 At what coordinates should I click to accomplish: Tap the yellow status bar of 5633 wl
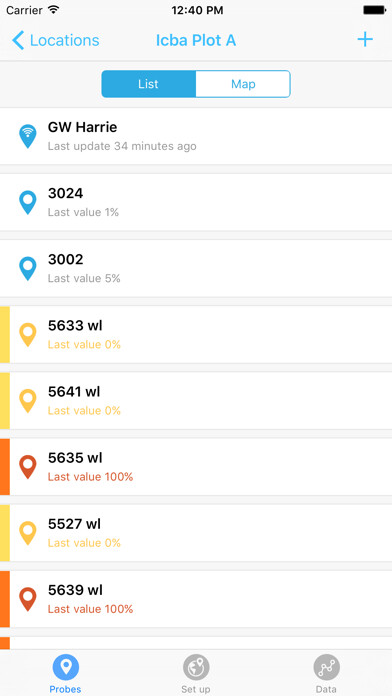click(x=4, y=335)
